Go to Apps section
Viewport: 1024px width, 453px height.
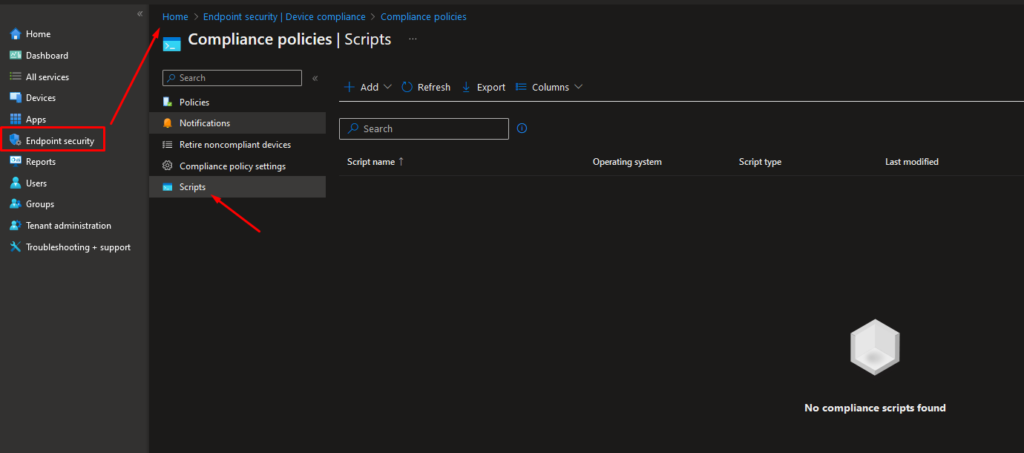click(x=36, y=119)
